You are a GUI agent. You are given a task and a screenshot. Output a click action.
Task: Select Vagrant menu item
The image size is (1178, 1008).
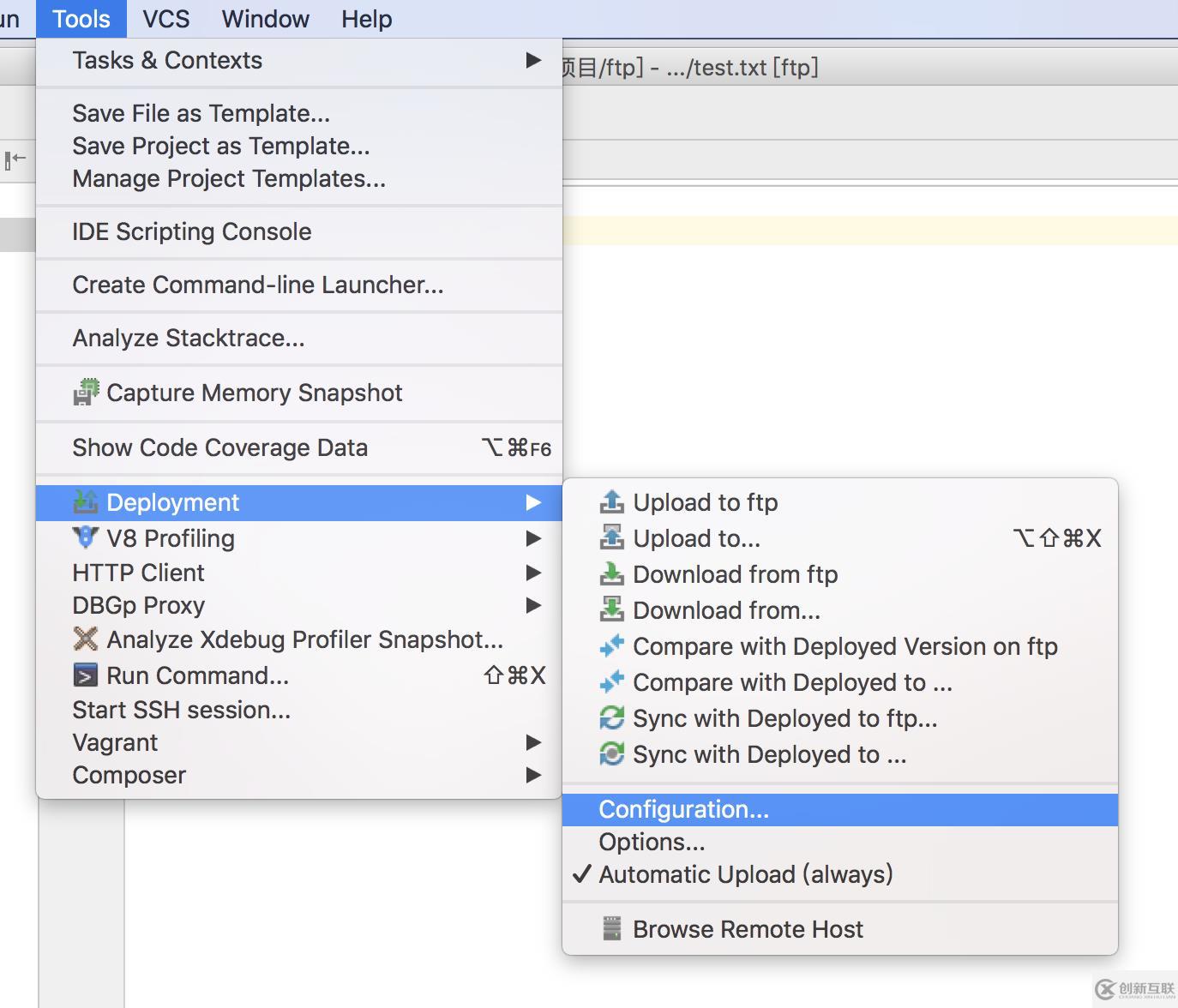pyautogui.click(x=299, y=742)
